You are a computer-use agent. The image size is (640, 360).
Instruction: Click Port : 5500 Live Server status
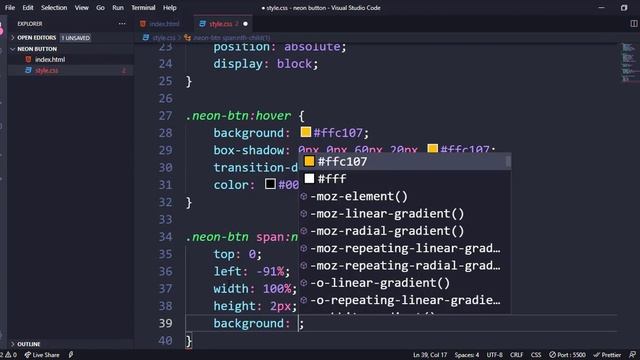[x=567, y=355]
